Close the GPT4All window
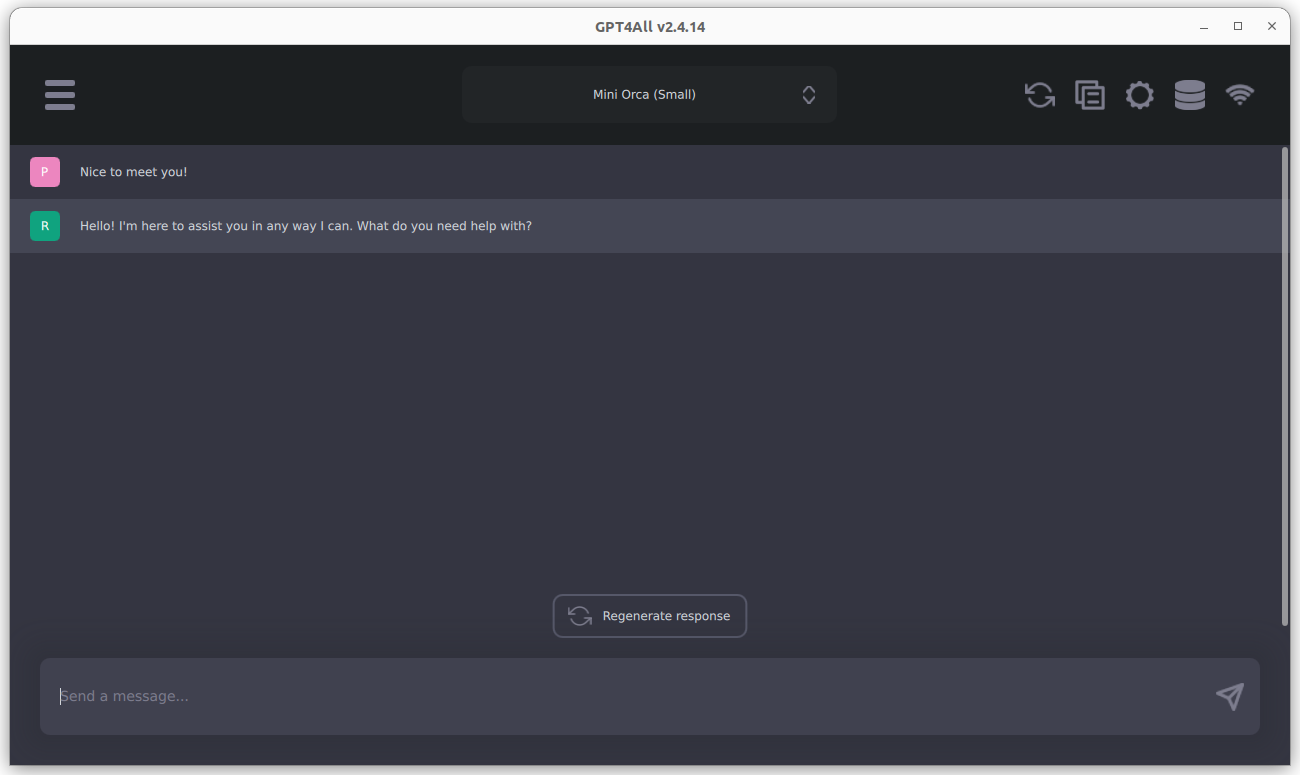This screenshot has height=775, width=1300. [x=1271, y=27]
